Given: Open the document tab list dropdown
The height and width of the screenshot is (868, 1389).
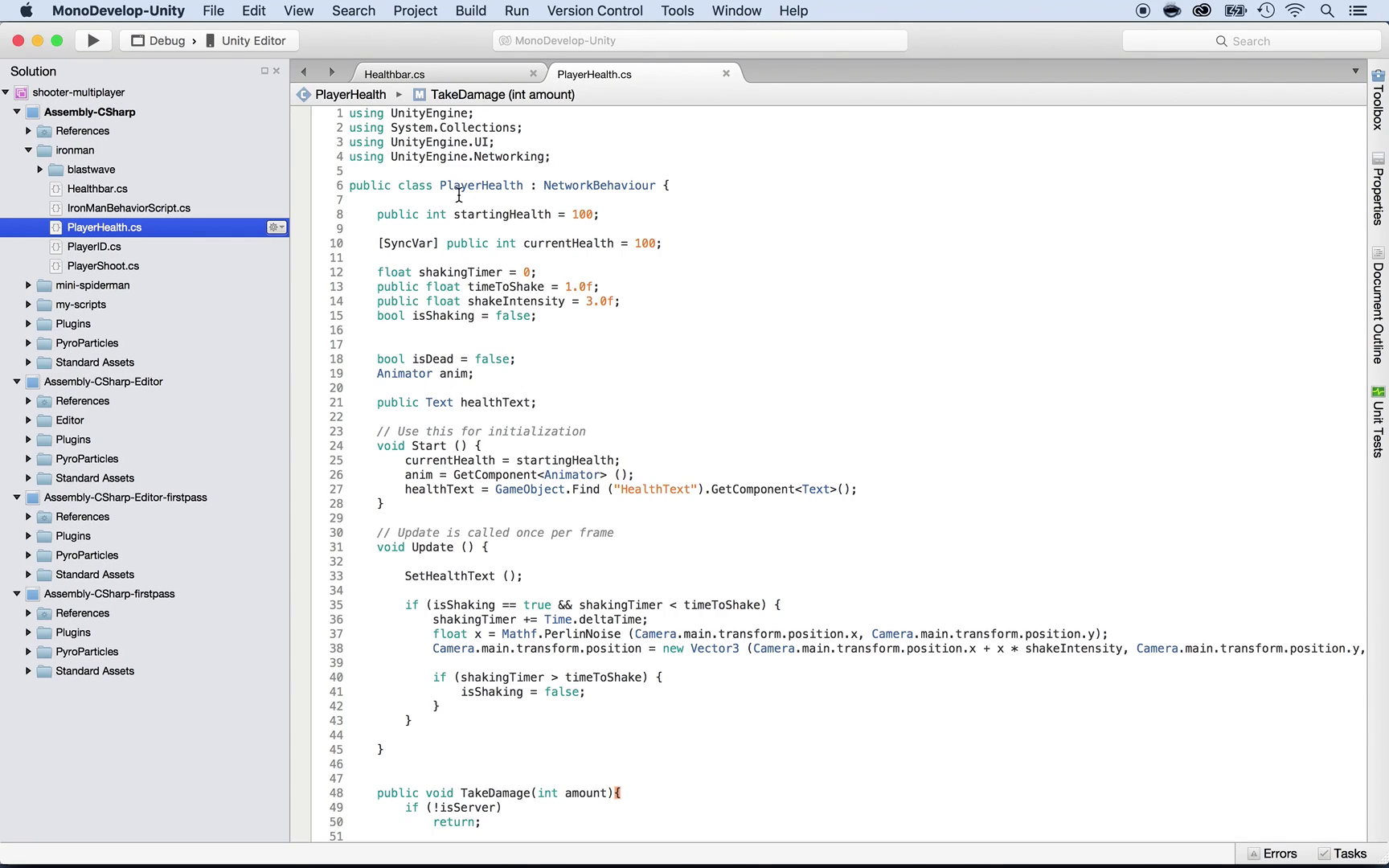Looking at the screenshot, I should (1355, 72).
